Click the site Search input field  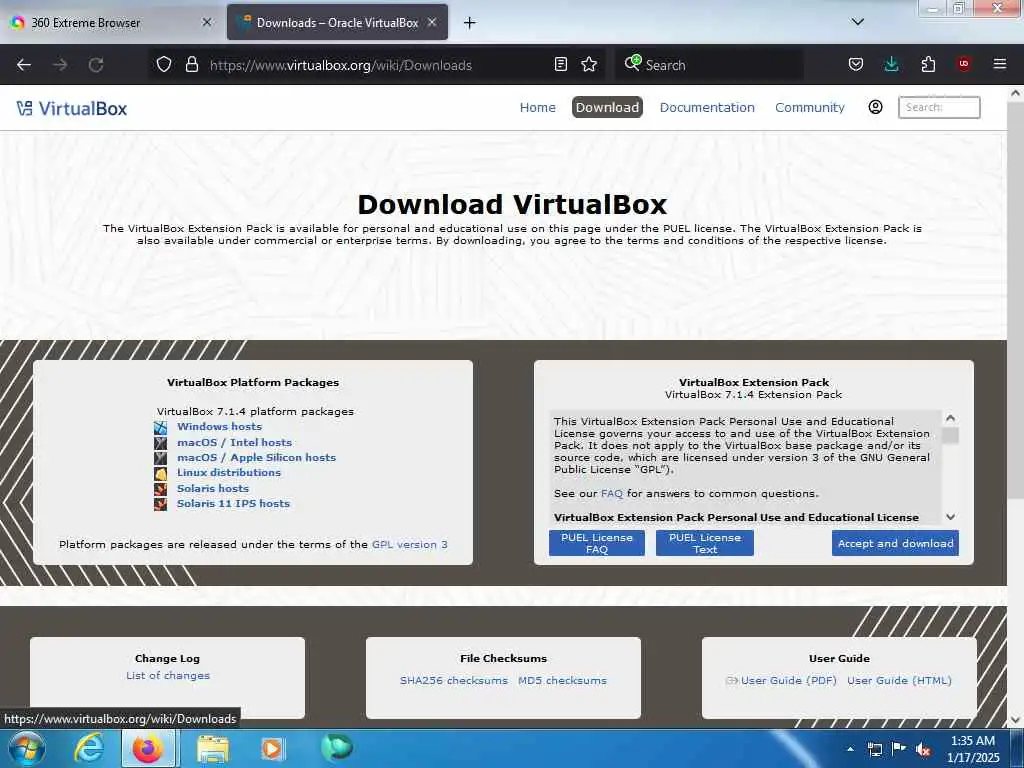[939, 107]
